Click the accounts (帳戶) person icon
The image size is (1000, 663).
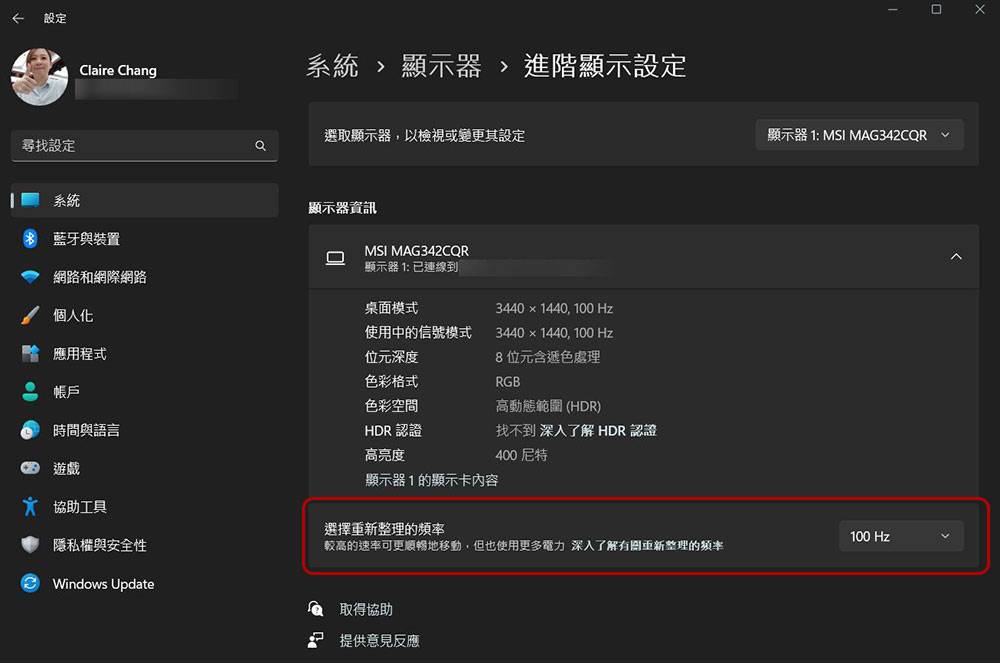pyautogui.click(x=31, y=392)
